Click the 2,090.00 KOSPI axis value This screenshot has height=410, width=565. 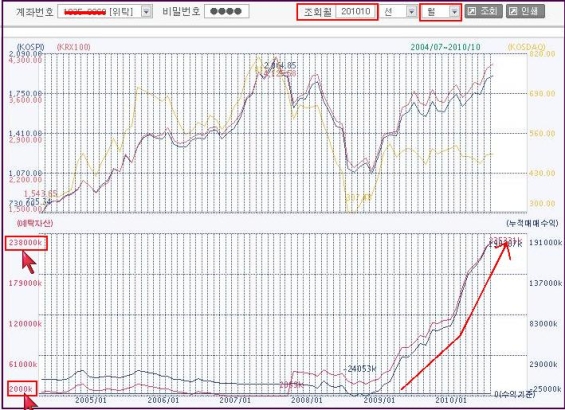[x=25, y=54]
